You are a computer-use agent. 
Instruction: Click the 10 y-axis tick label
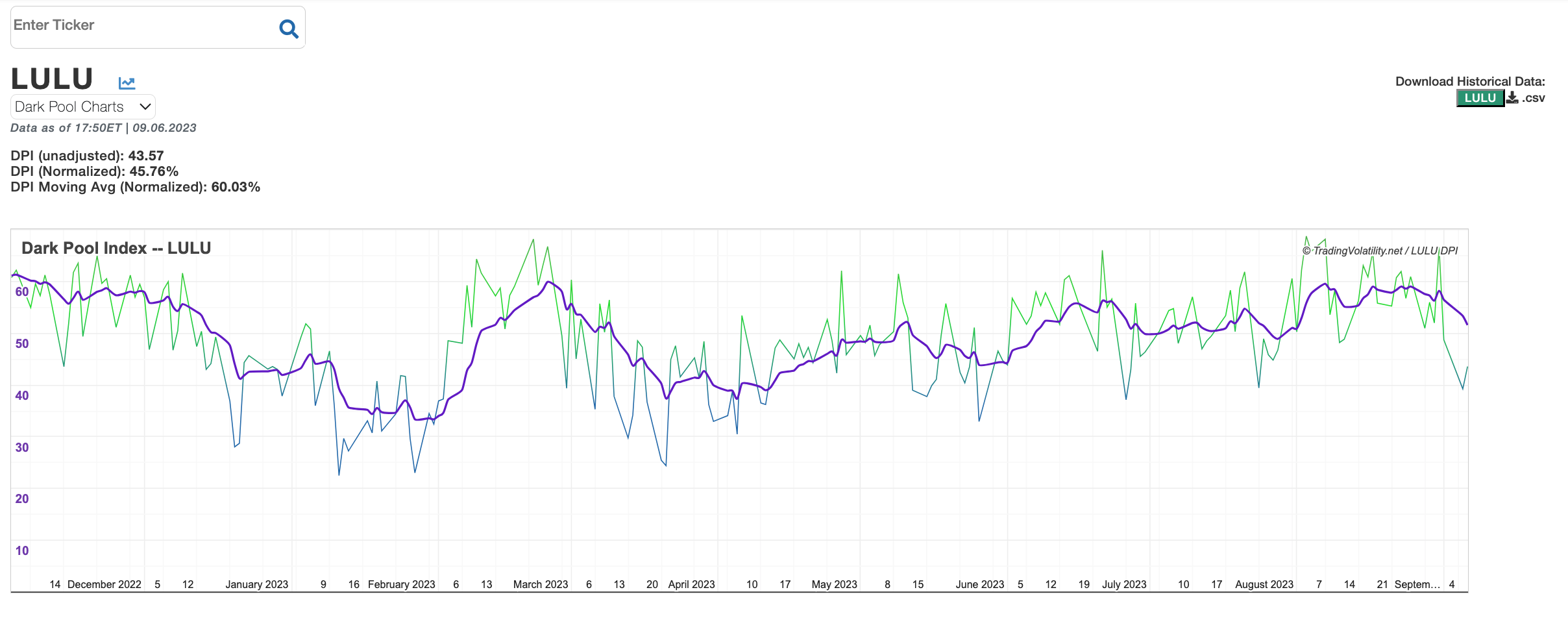(22, 550)
